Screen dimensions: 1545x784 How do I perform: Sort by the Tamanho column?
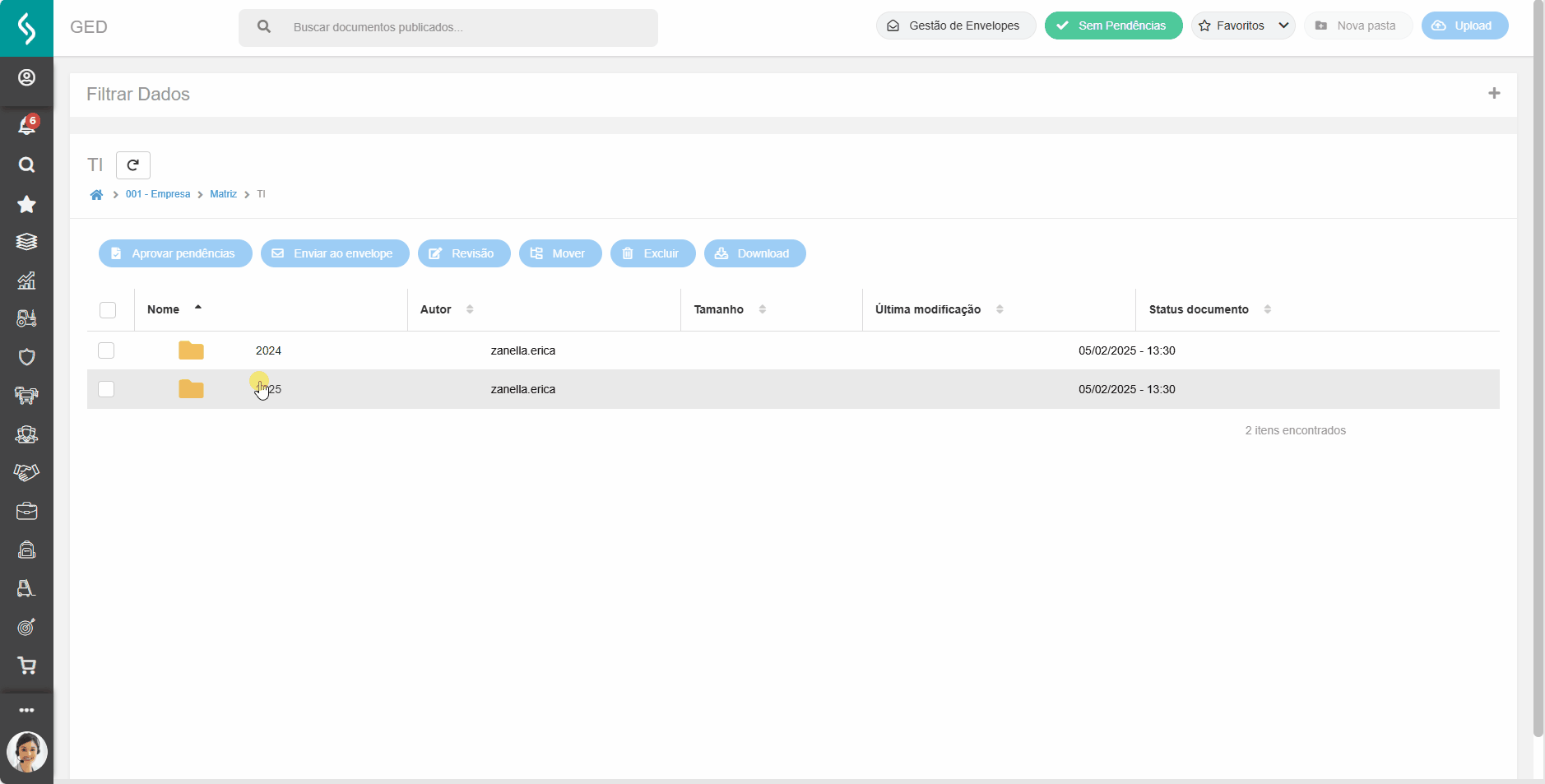pyautogui.click(x=730, y=309)
